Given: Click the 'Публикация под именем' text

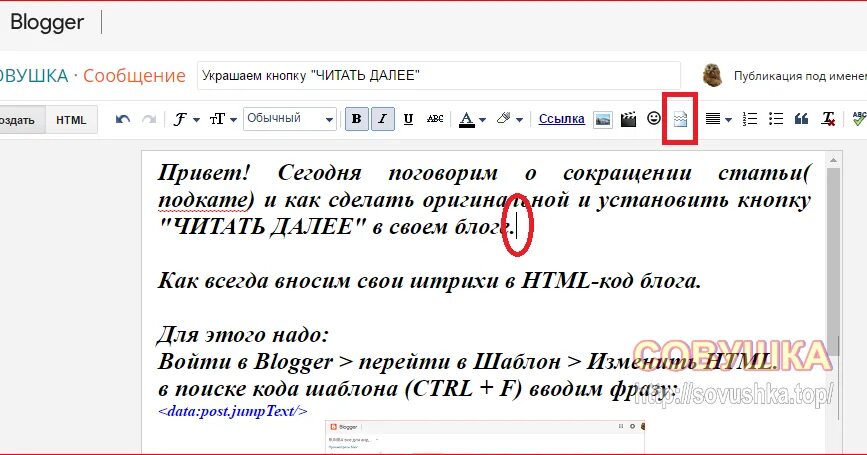Looking at the screenshot, I should (800, 76).
